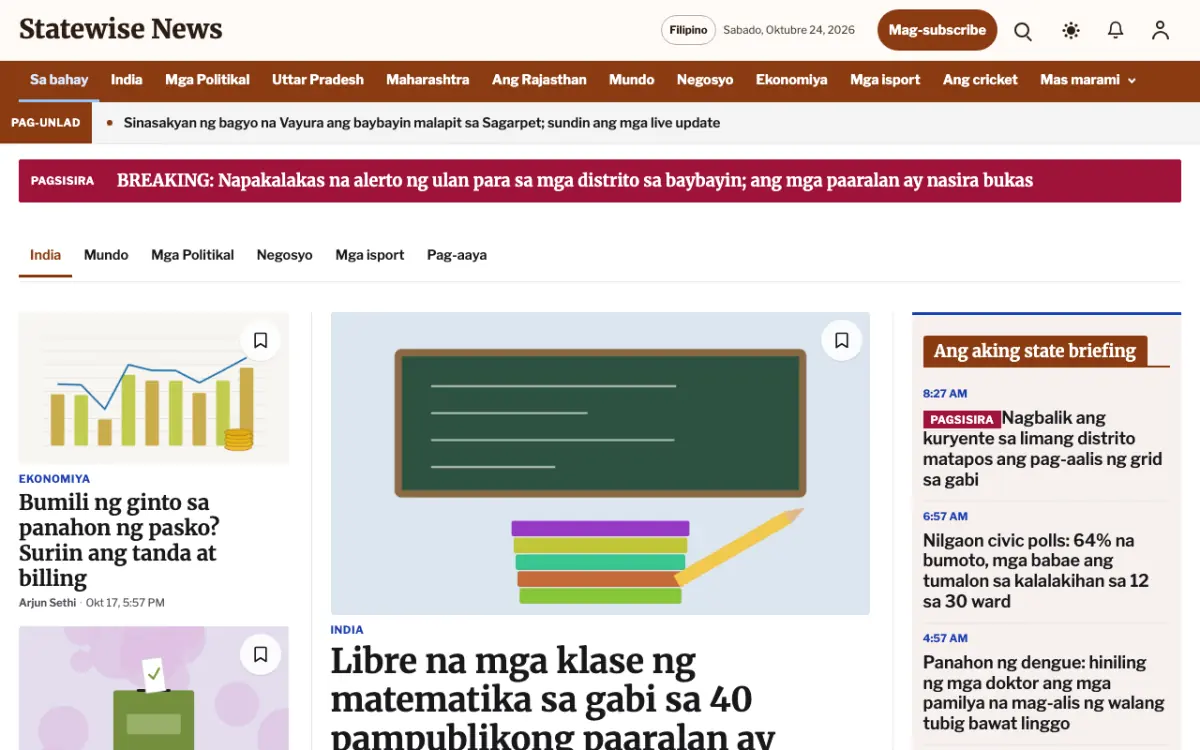1200x750 pixels.
Task: Open Negosyo in the main navigation bar
Action: point(705,80)
